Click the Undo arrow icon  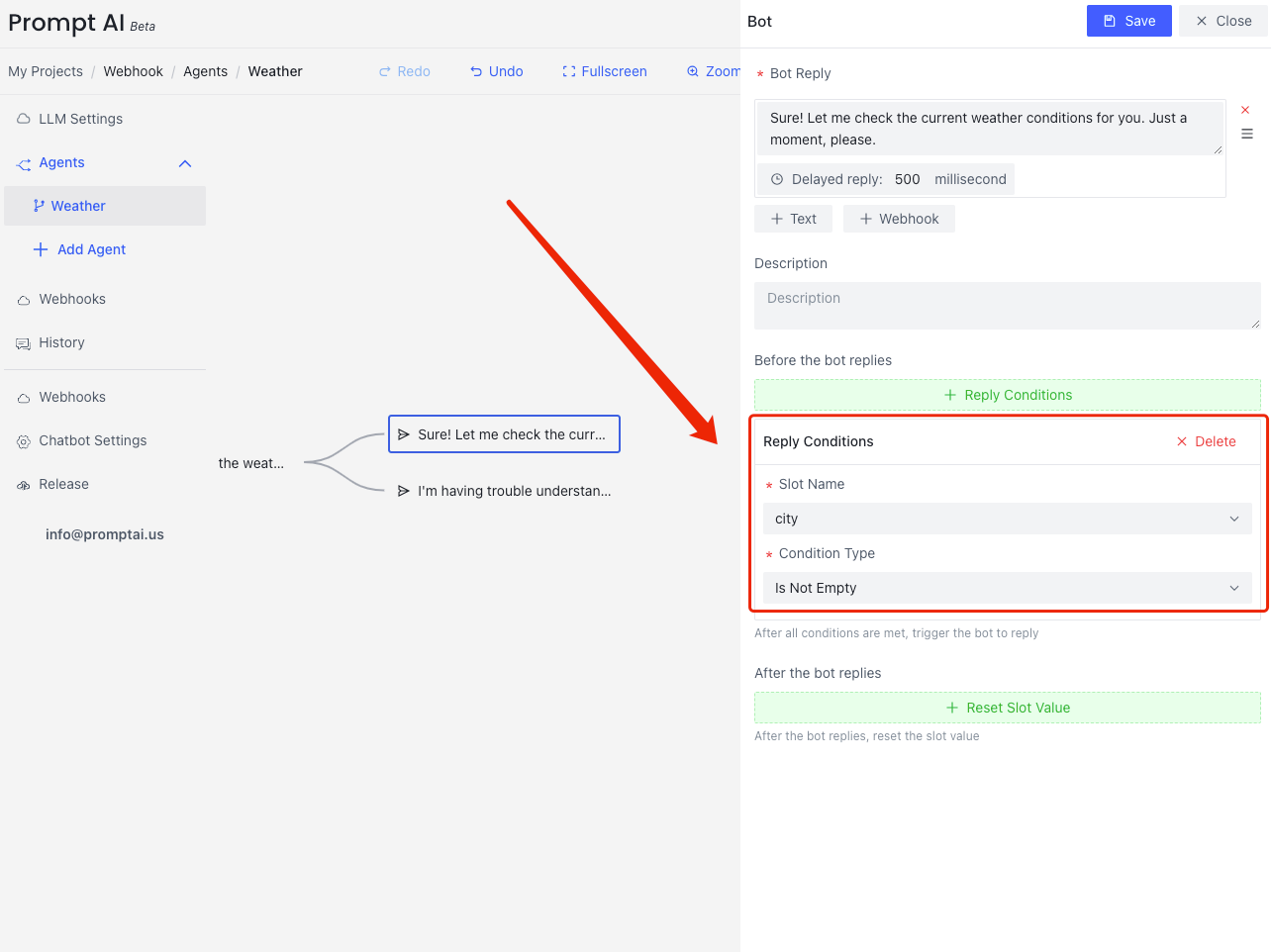(476, 71)
